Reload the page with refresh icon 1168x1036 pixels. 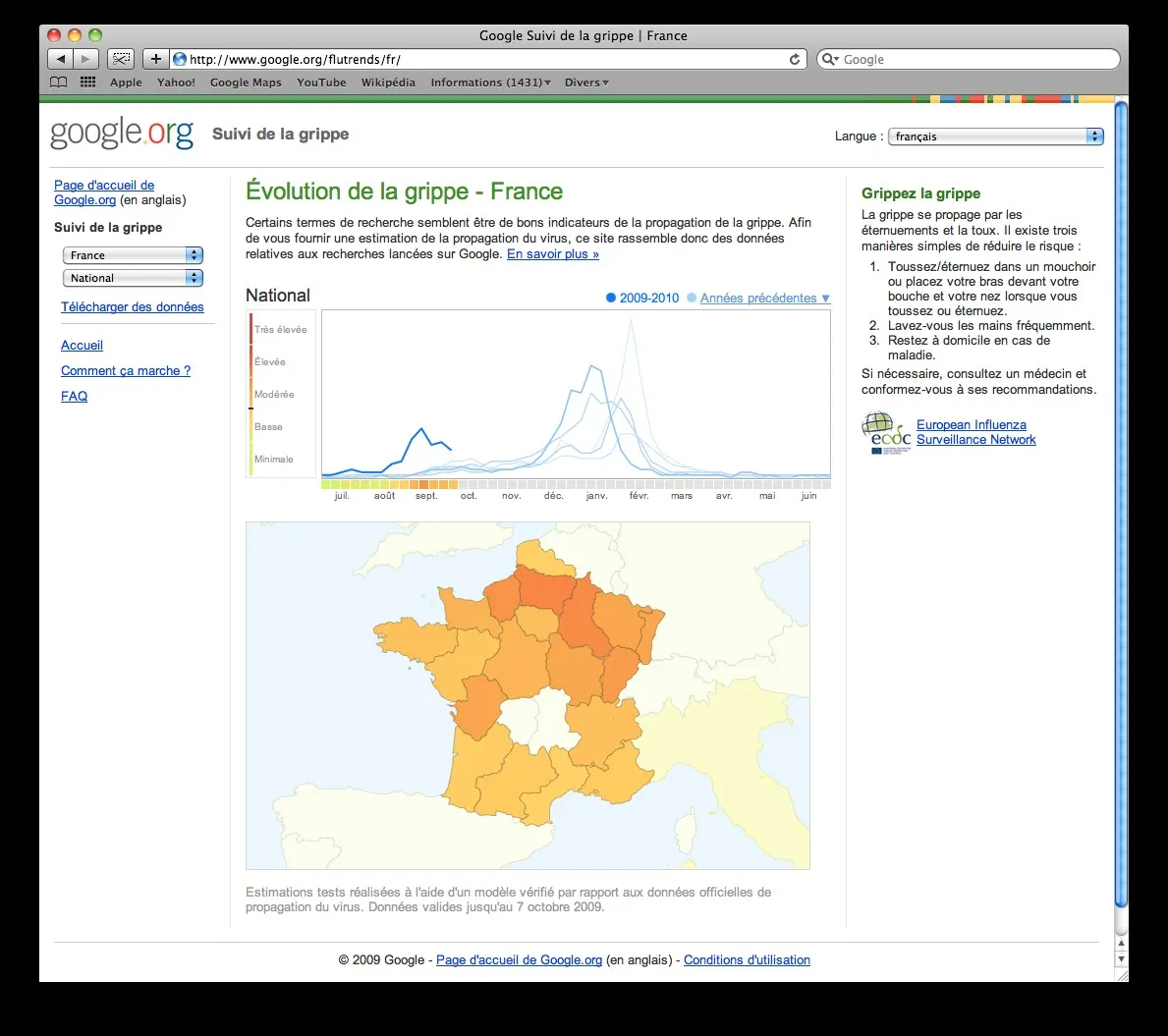coord(795,60)
